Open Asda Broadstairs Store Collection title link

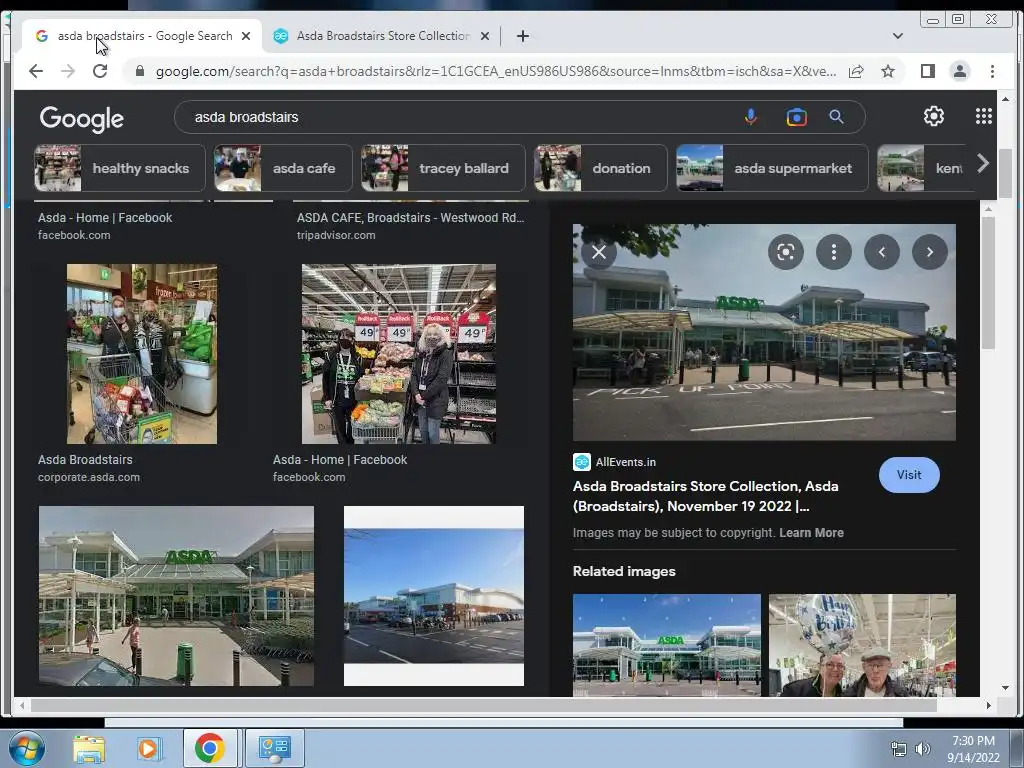[705, 496]
